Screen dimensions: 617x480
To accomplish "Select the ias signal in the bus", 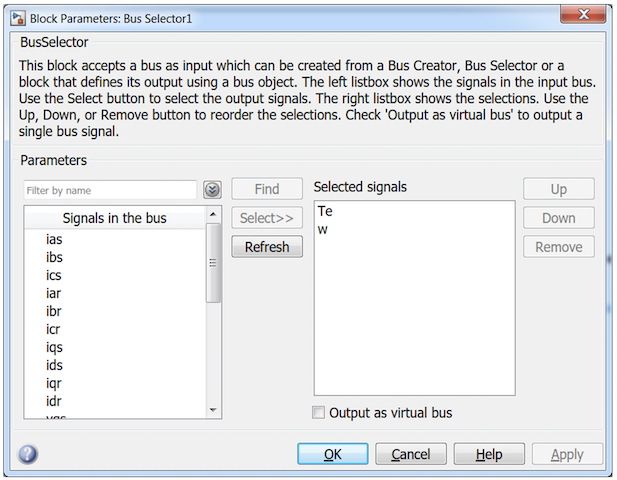I will (55, 239).
